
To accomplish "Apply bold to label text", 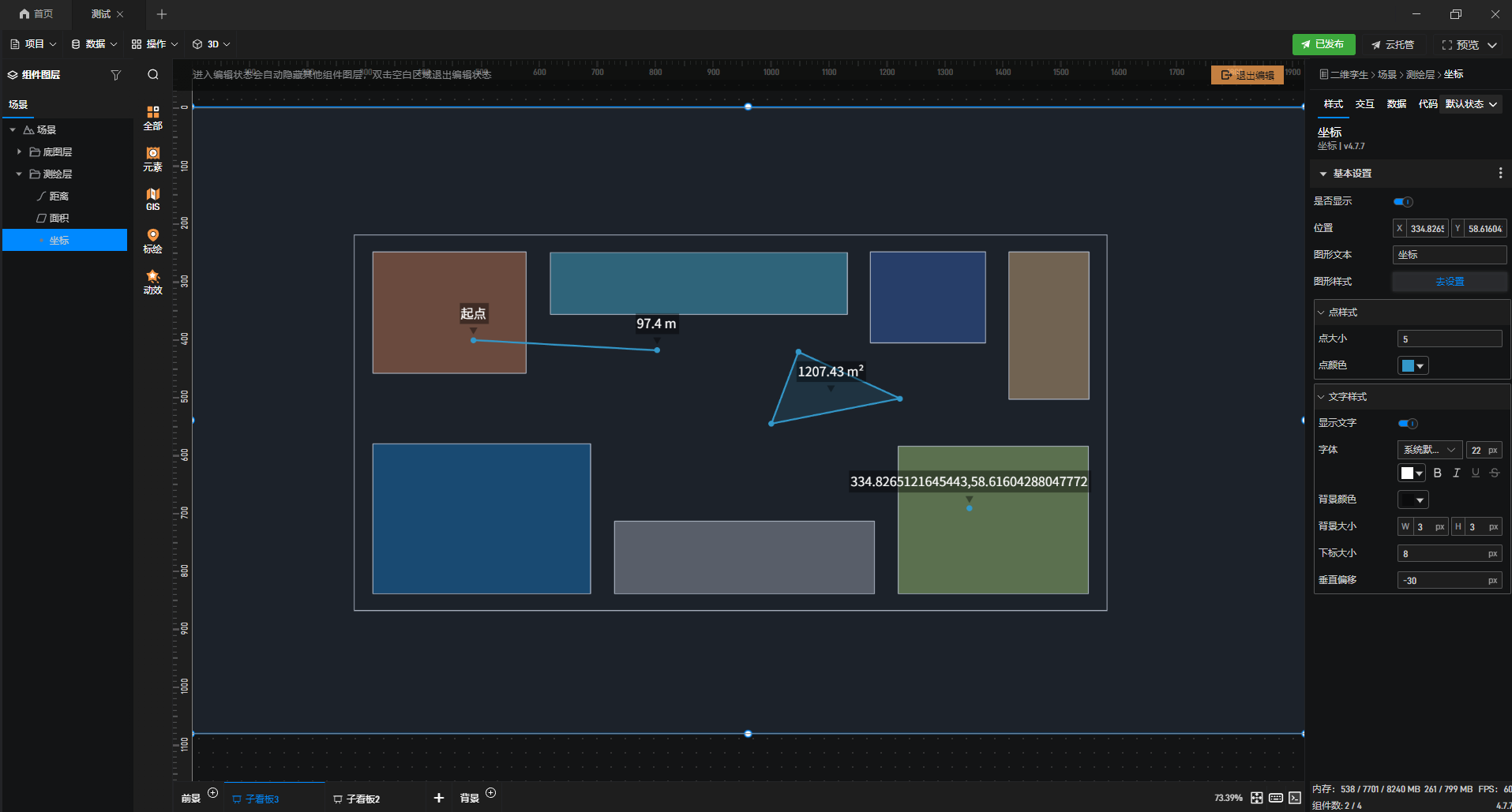I will point(1437,473).
